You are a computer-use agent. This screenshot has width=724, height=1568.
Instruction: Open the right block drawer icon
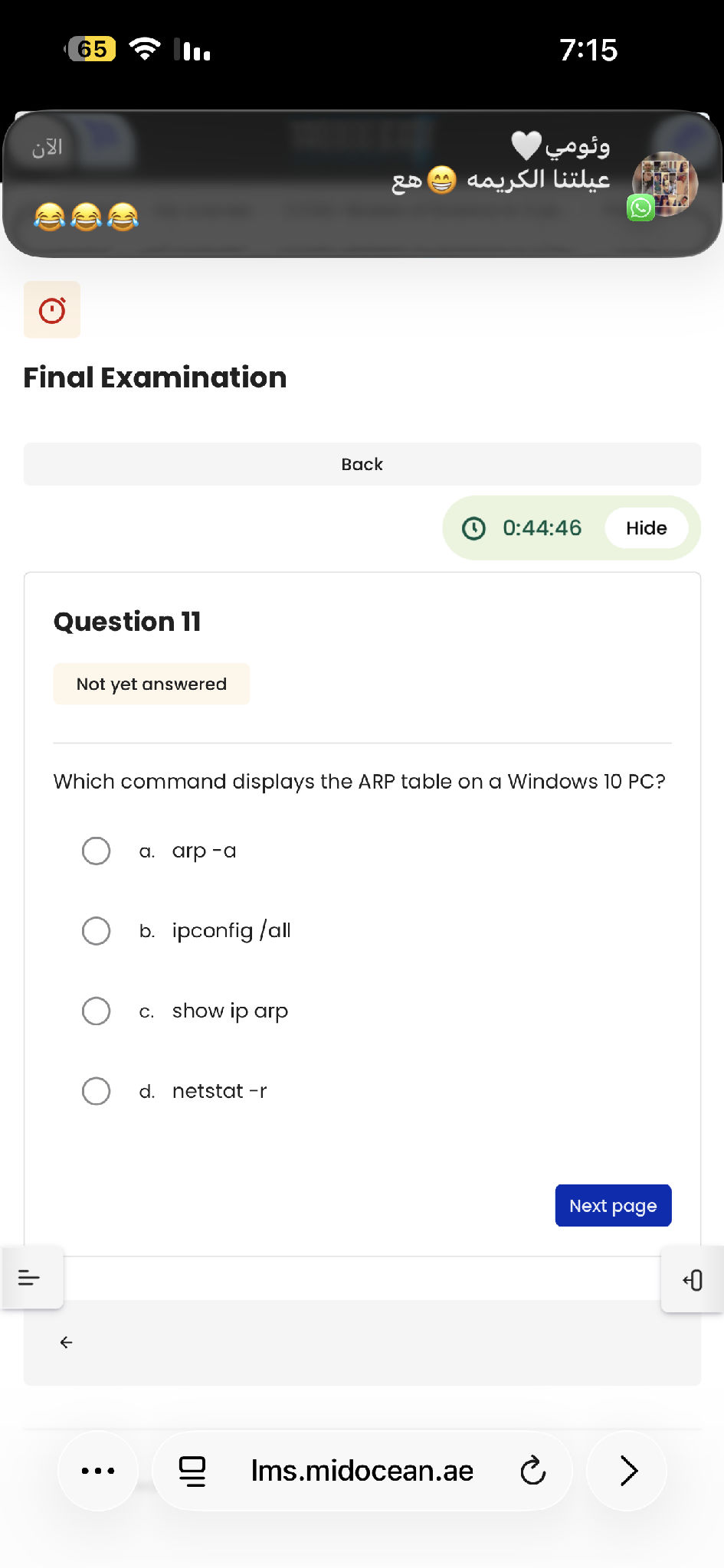point(693,1280)
